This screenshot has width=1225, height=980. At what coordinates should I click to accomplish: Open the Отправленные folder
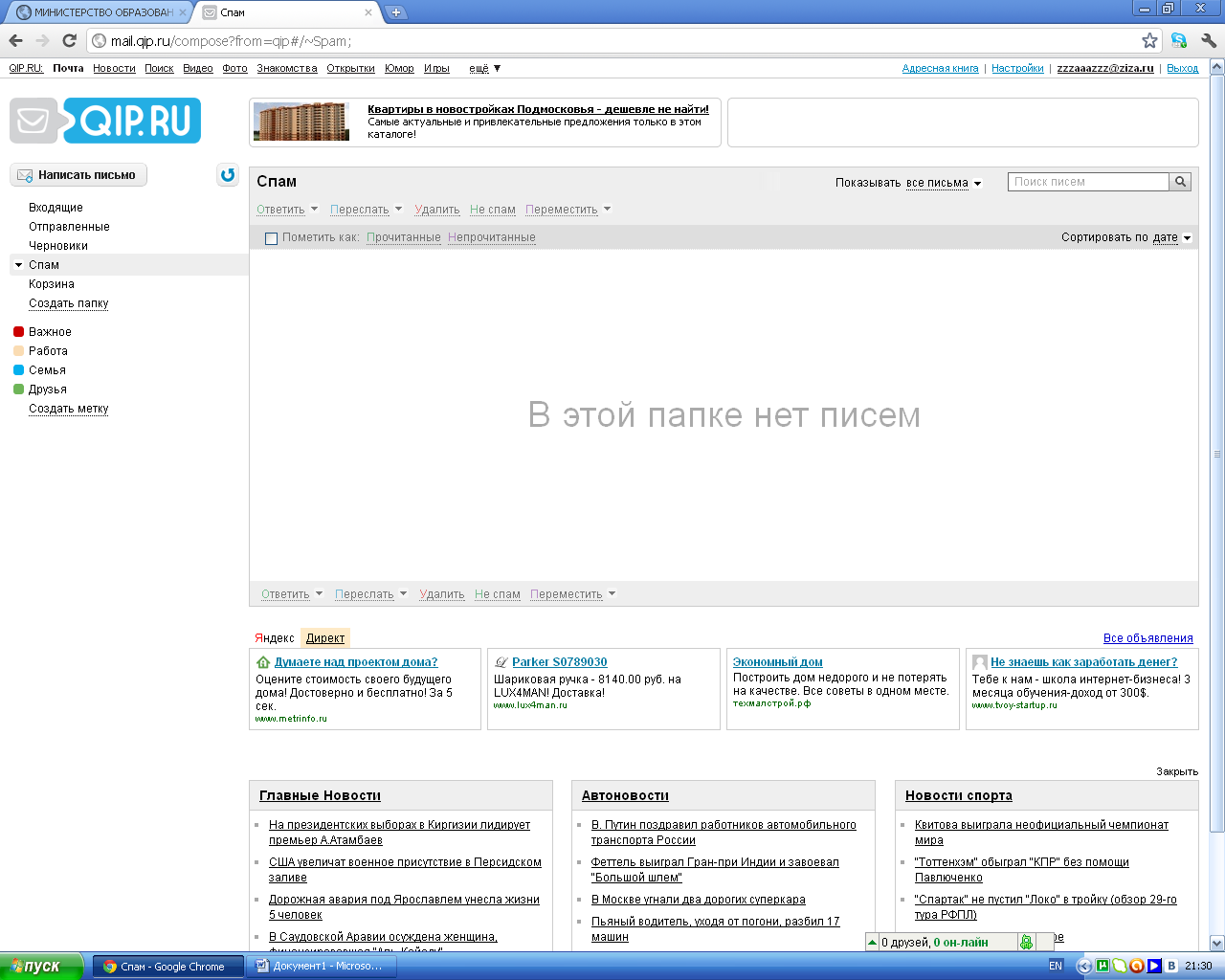coord(69,227)
